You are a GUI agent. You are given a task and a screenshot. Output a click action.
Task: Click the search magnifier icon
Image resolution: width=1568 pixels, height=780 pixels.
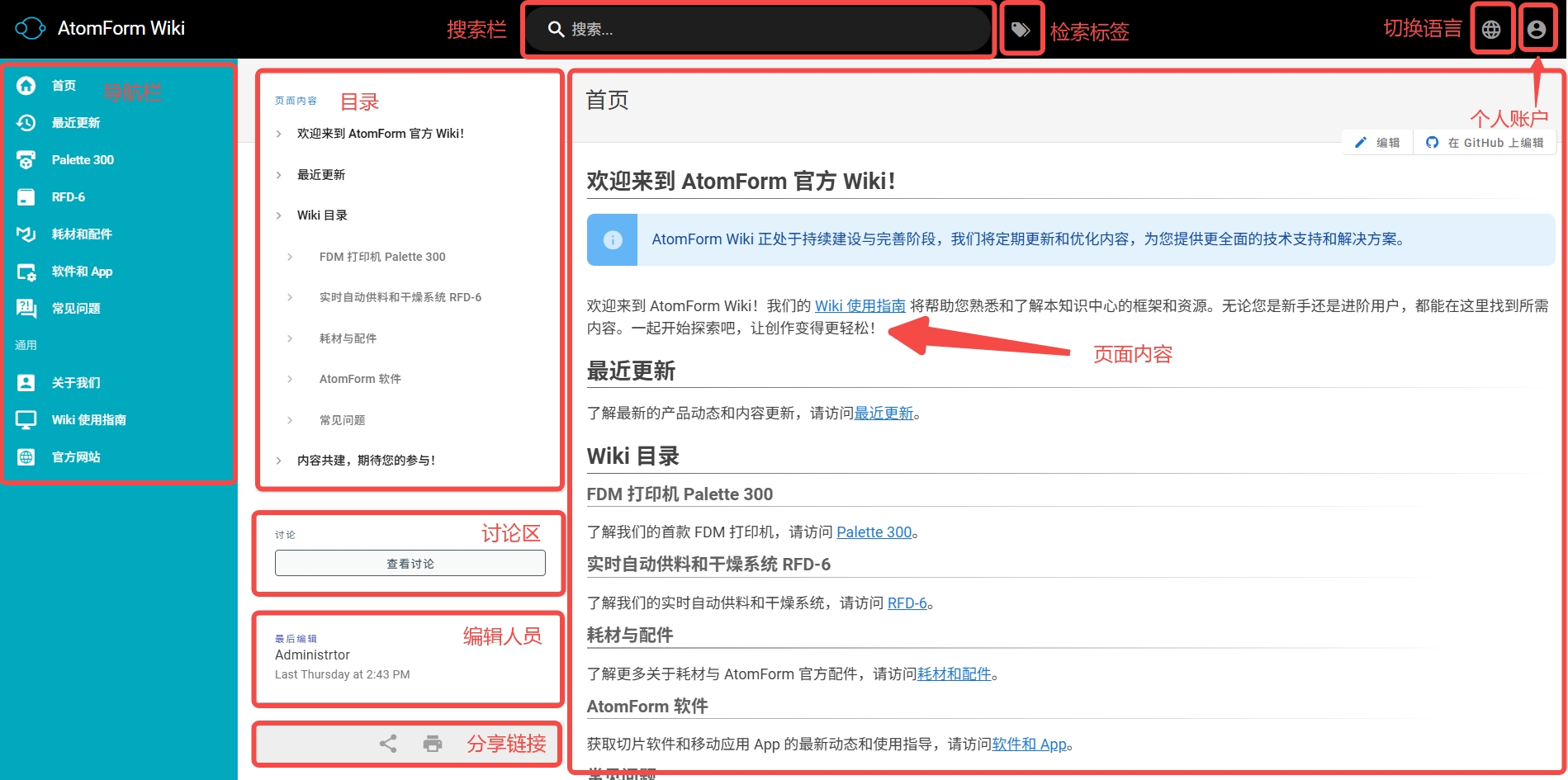557,30
